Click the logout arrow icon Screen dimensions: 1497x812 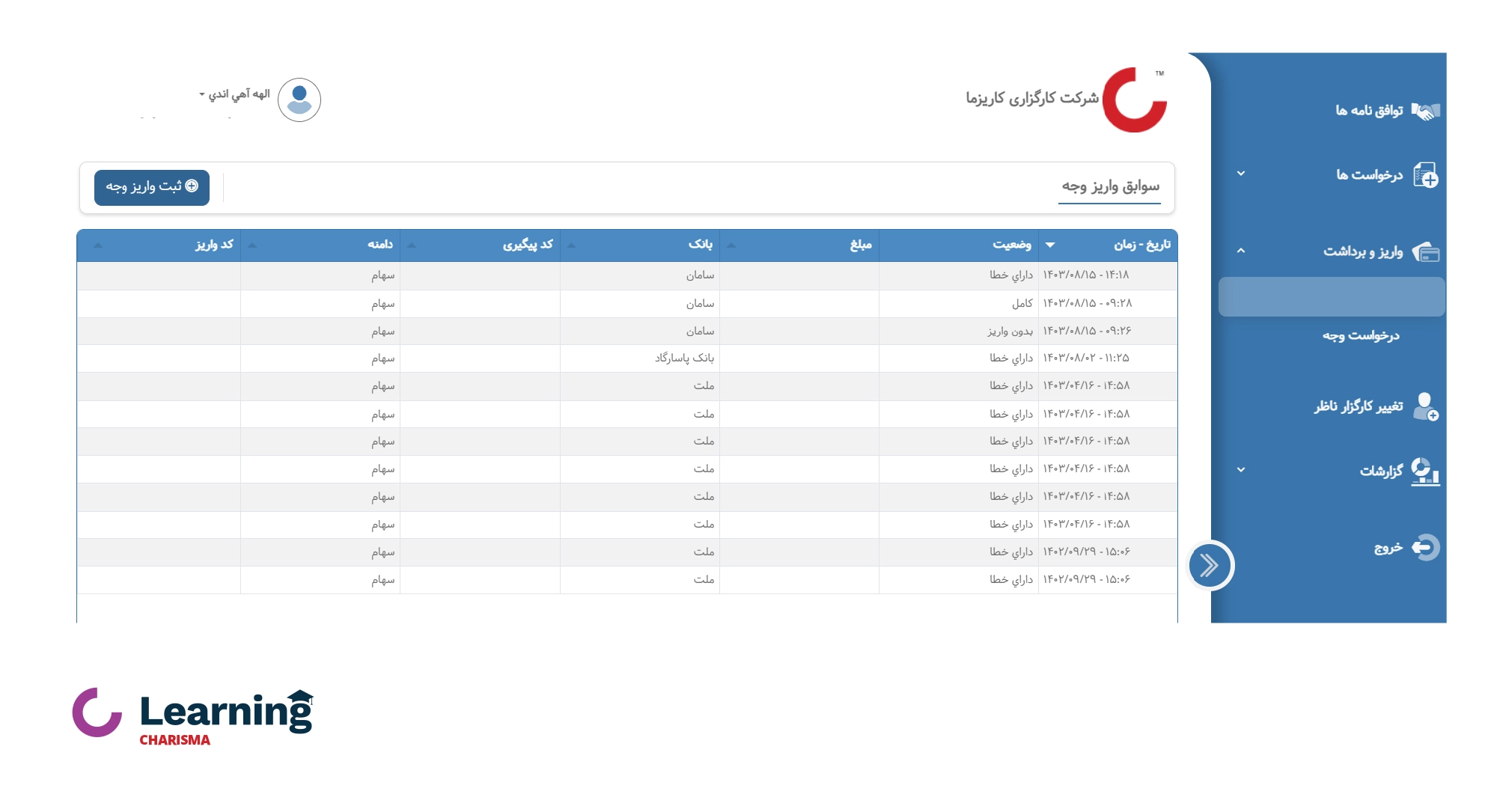(x=1426, y=548)
